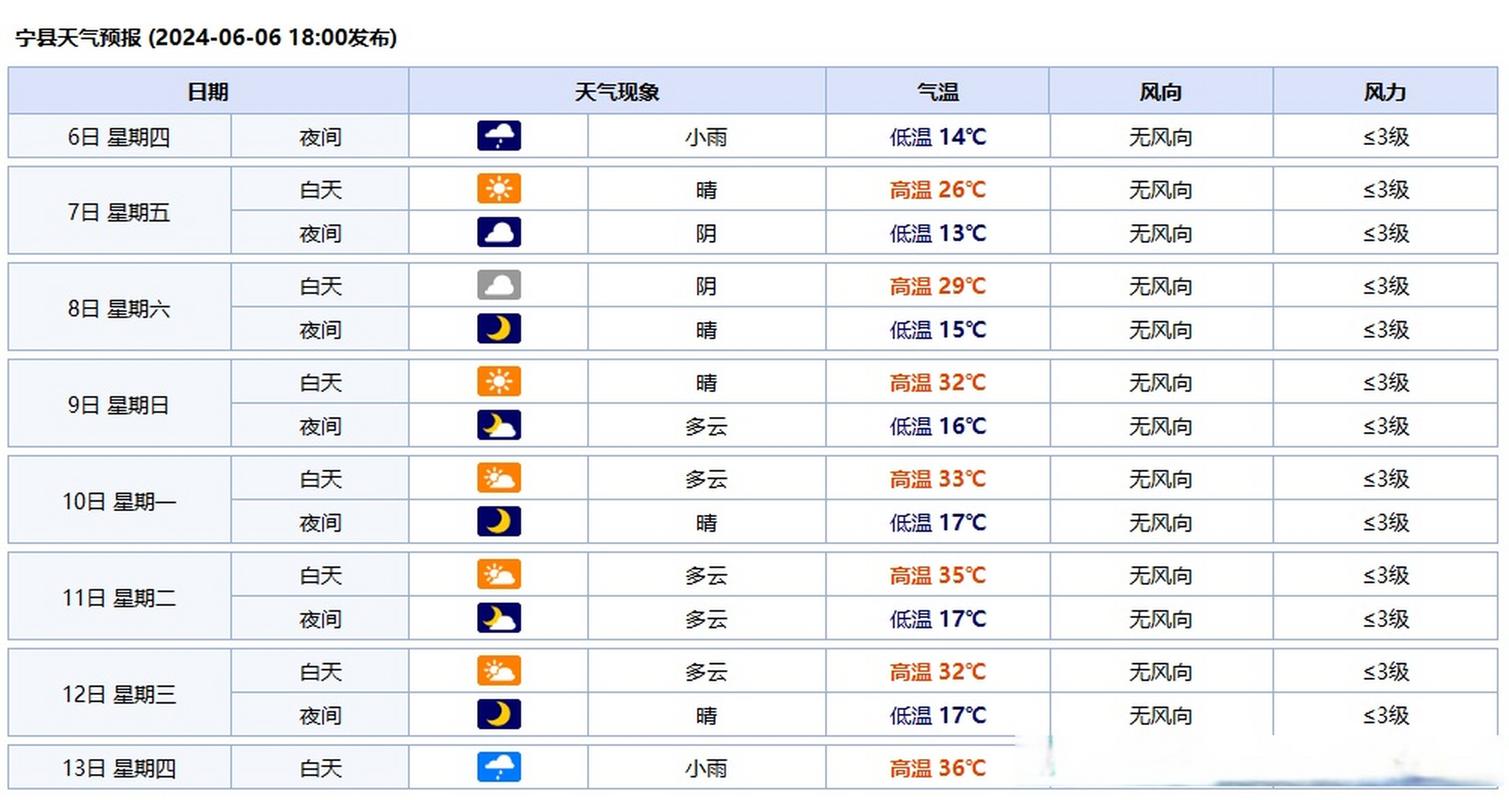Click the partly cloudy icon for 11日 daytime

[498, 575]
